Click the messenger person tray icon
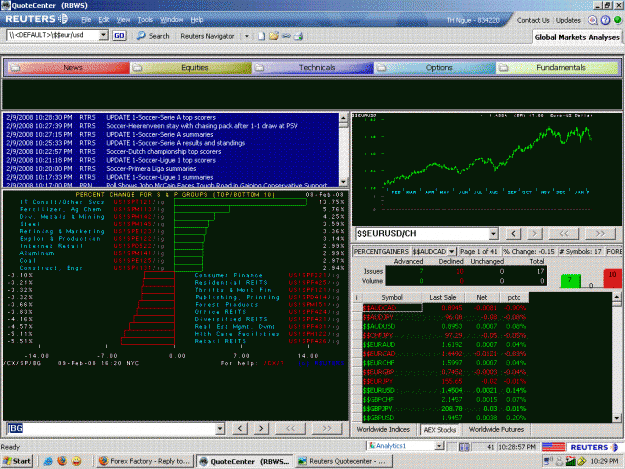 pos(559,461)
